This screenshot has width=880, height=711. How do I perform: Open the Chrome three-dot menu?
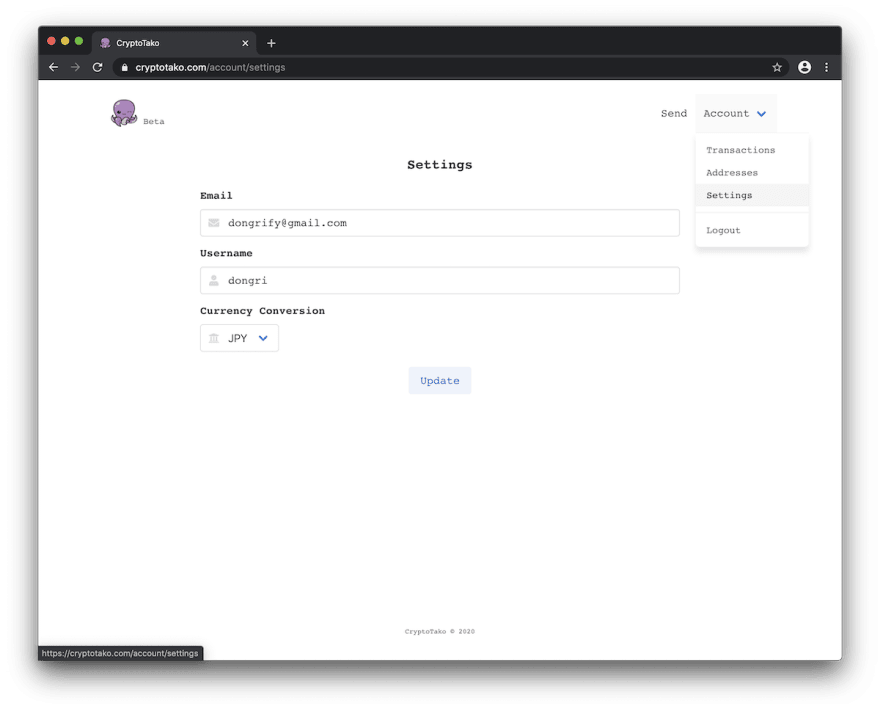pos(826,67)
